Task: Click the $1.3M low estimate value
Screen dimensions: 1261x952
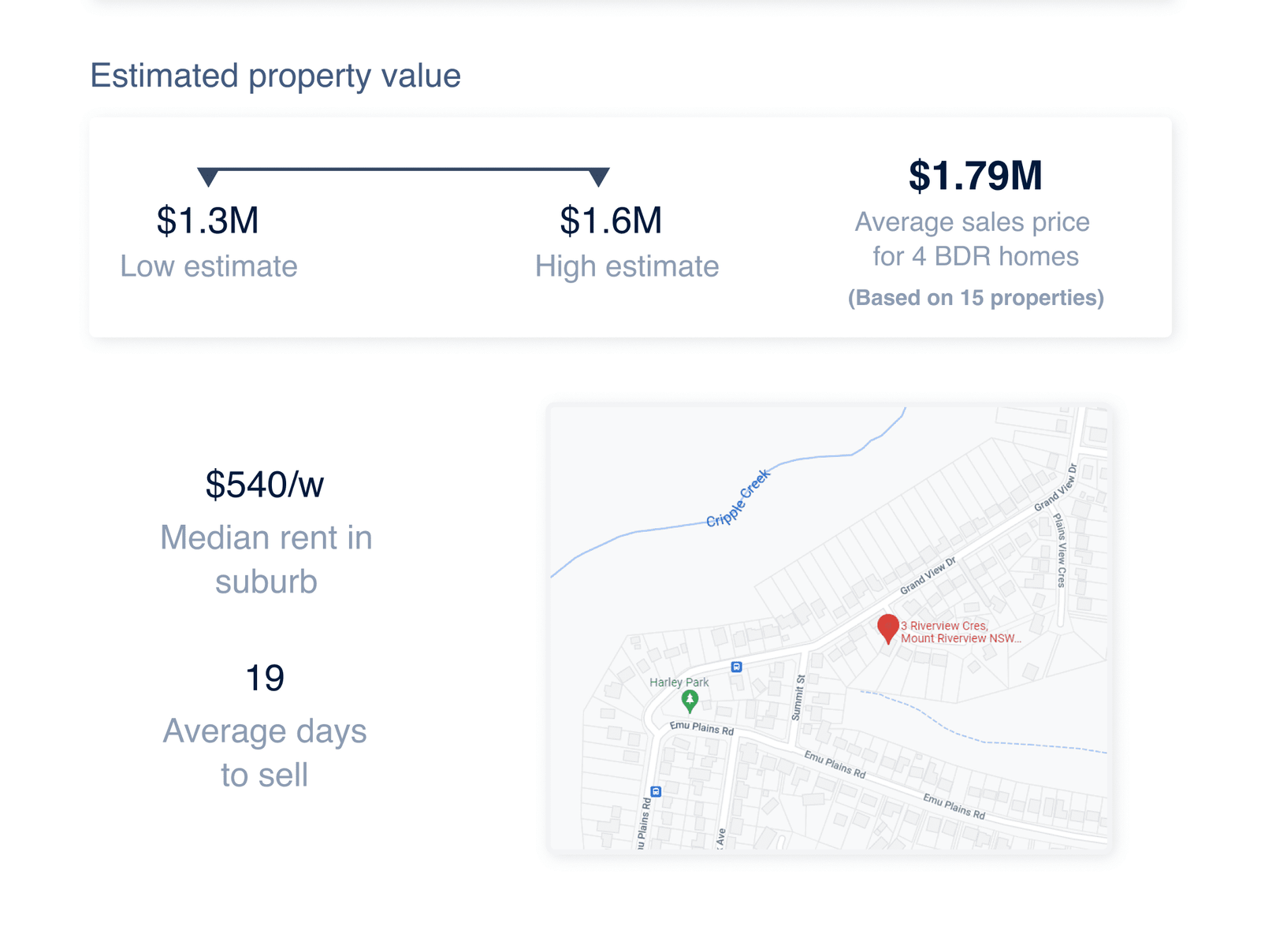Action: coord(208,221)
